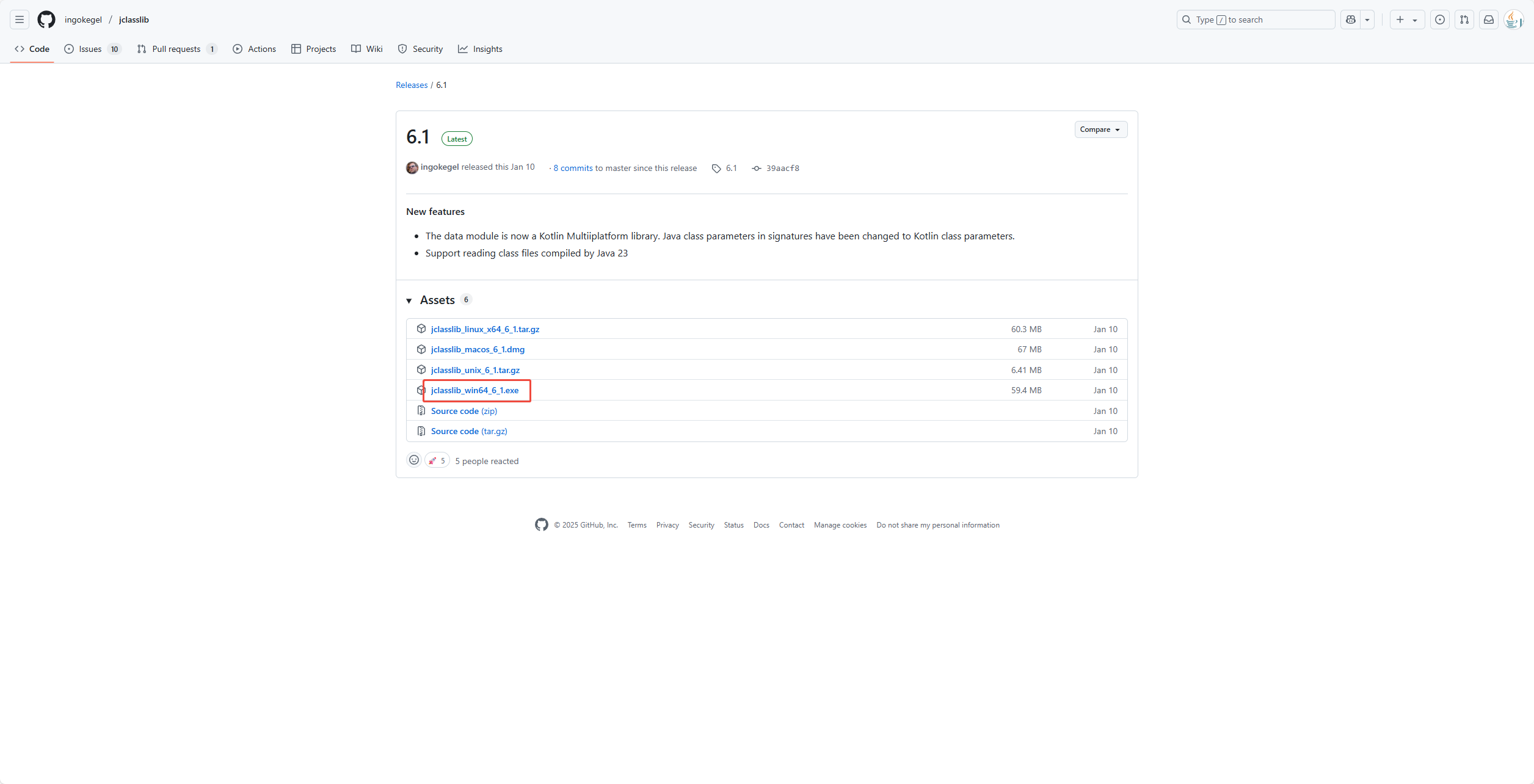
Task: Download jclasslib_macos_6_1.dmg
Action: [478, 349]
